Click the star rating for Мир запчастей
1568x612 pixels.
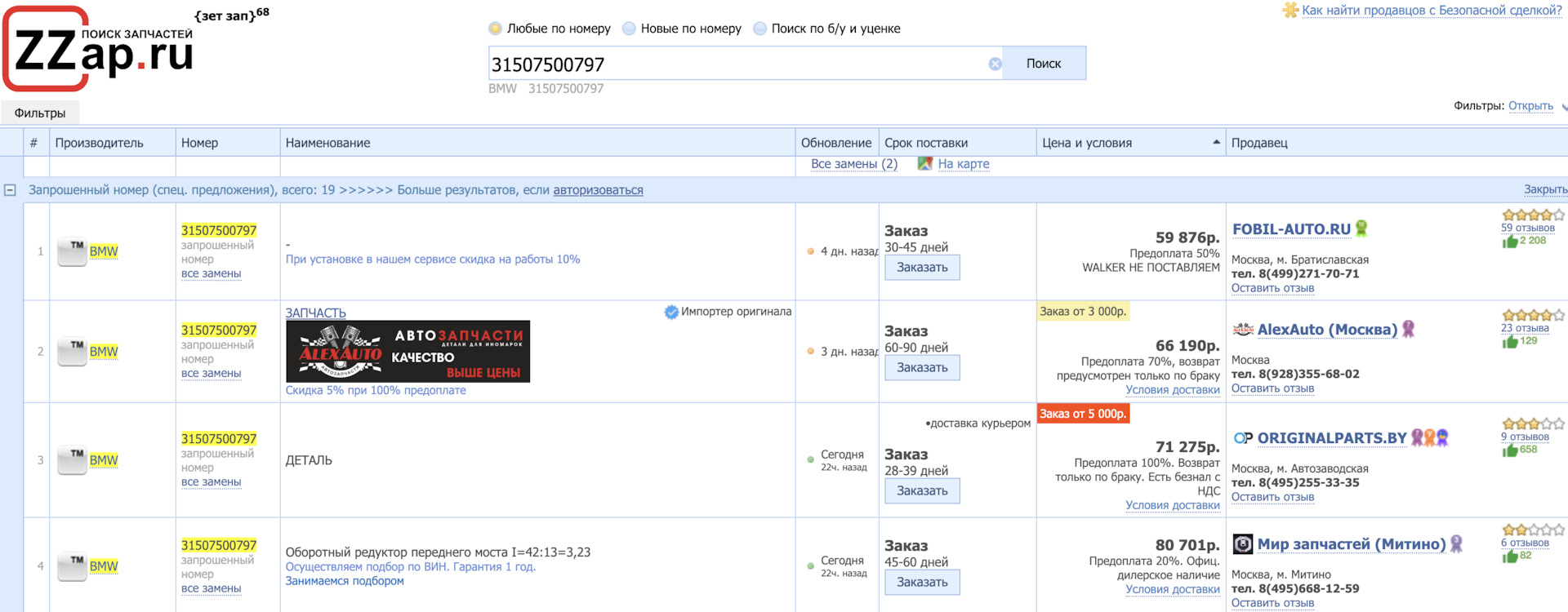pyautogui.click(x=1533, y=530)
